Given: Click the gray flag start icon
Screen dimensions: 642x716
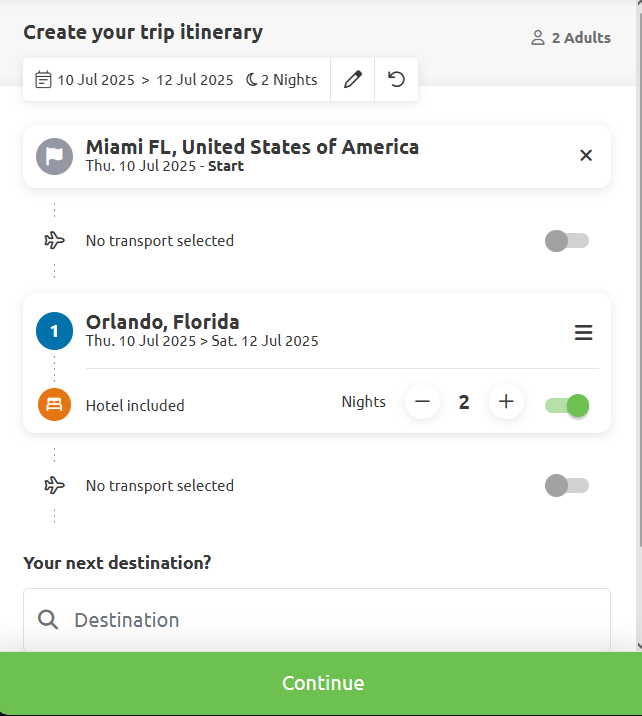Looking at the screenshot, I should (54, 157).
